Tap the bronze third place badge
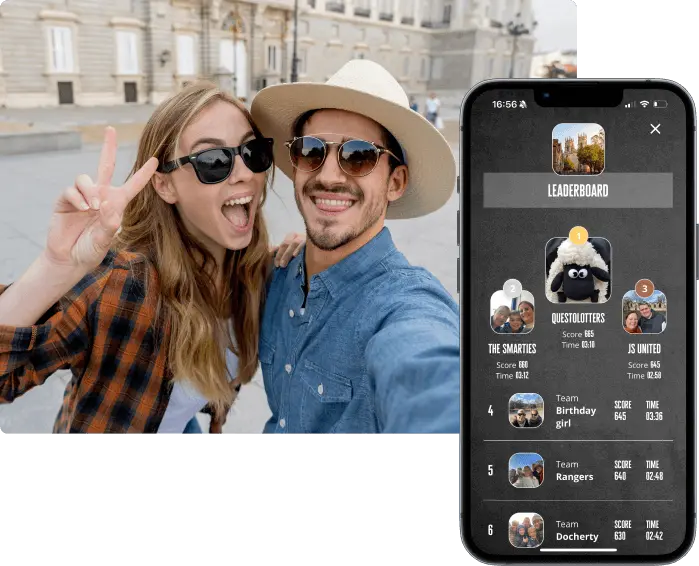The width and height of the screenshot is (699, 566). coord(644,289)
